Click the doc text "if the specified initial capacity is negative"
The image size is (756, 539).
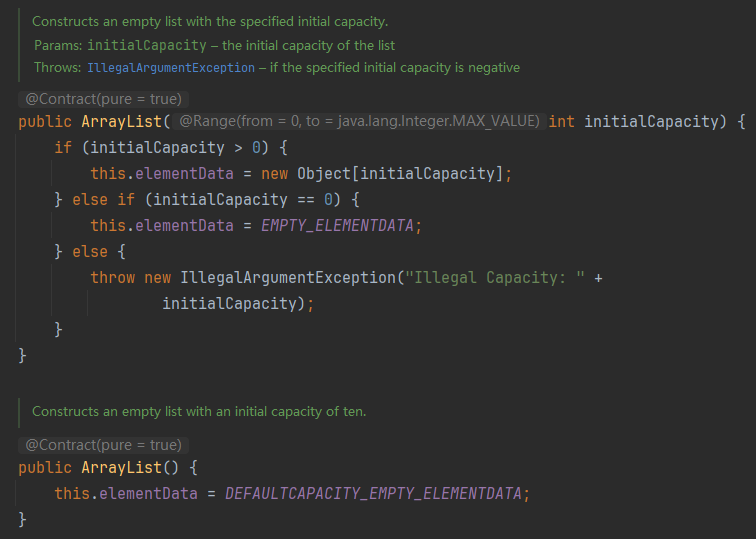[394, 68]
